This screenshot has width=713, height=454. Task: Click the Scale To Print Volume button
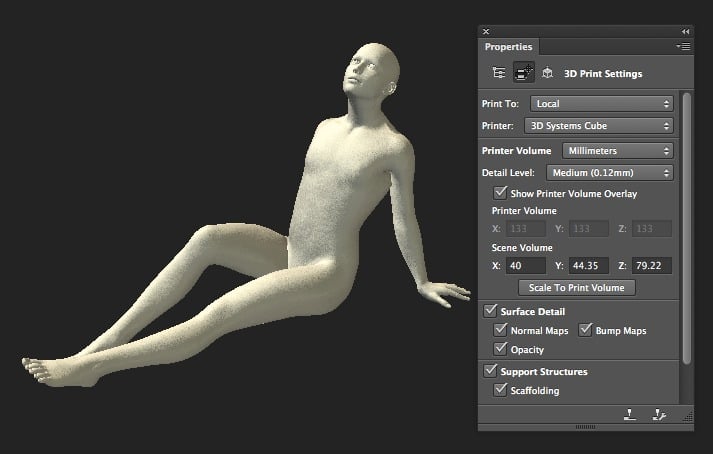coord(576,287)
